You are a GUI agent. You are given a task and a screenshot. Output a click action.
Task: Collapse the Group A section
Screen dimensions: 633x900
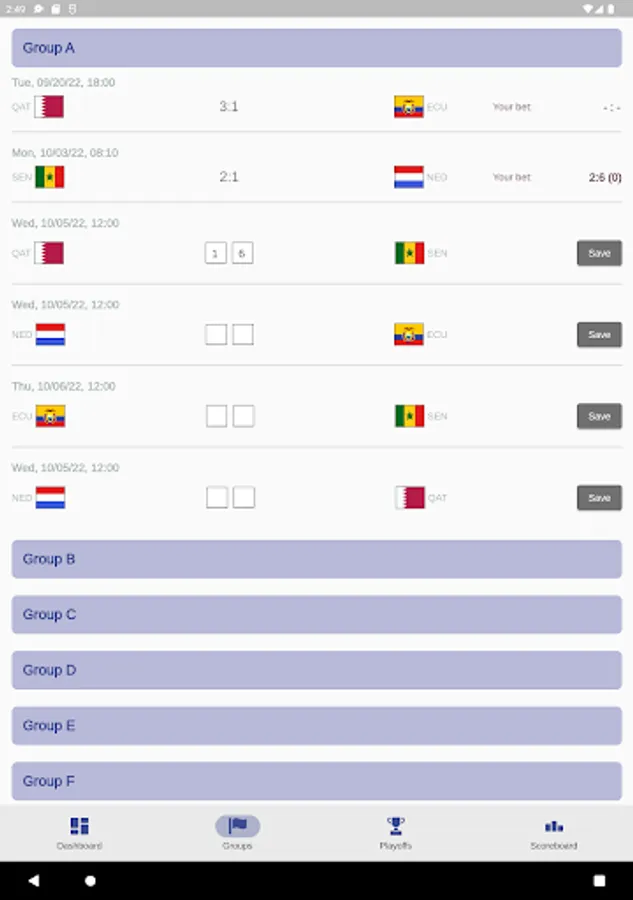pos(316,48)
